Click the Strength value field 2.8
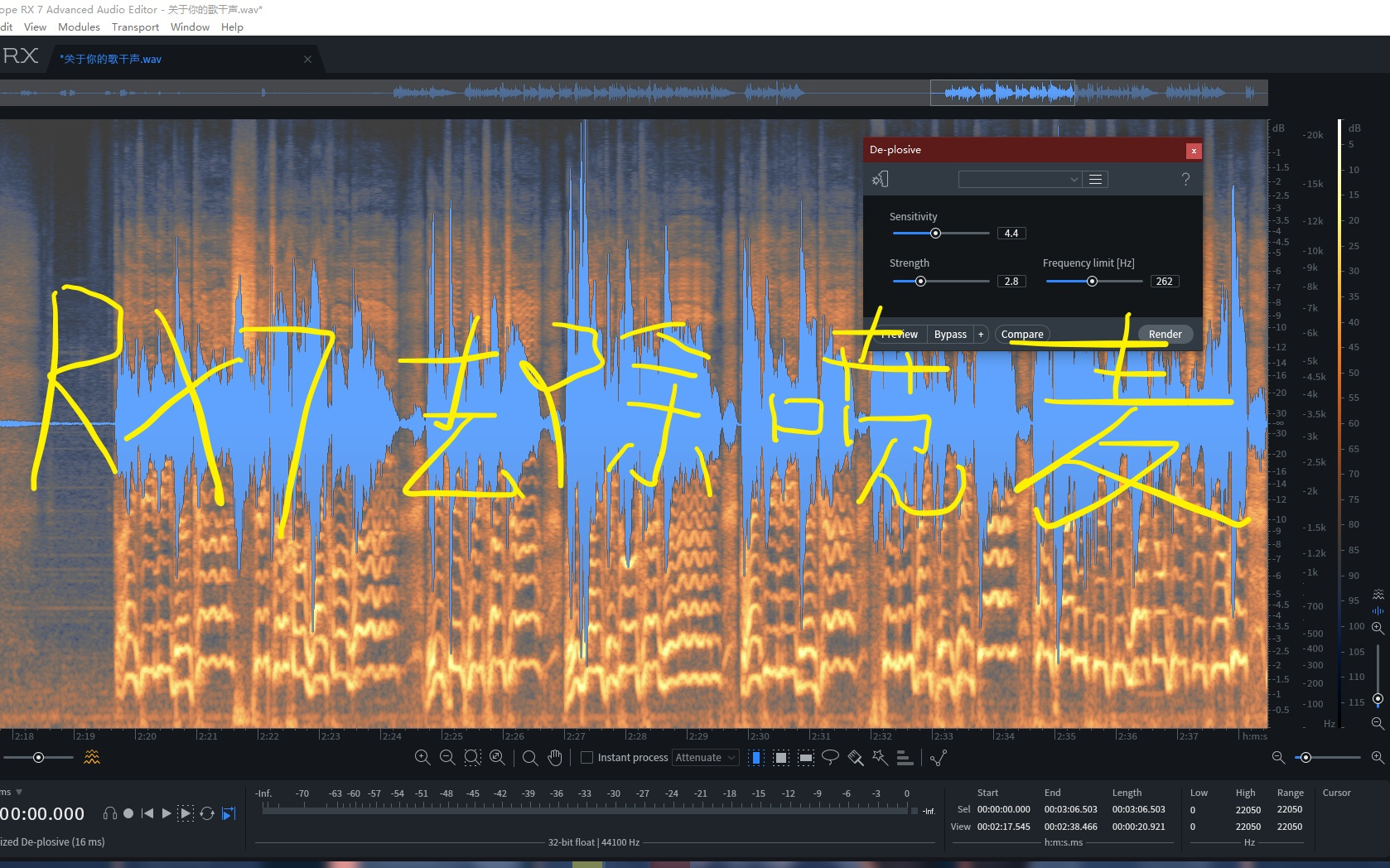 (1011, 282)
